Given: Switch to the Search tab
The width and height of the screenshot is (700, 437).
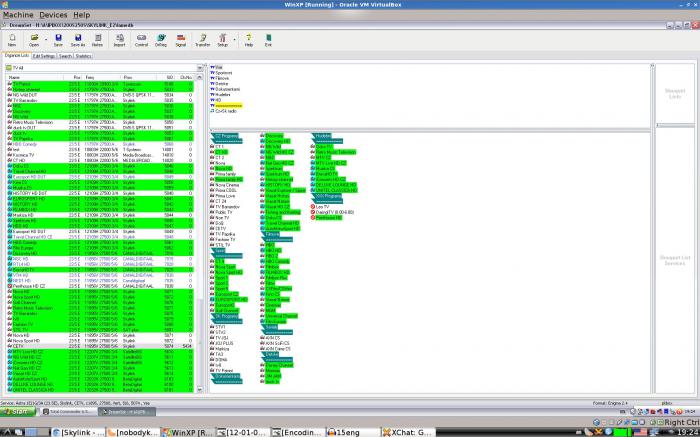Looking at the screenshot, I should 65,56.
